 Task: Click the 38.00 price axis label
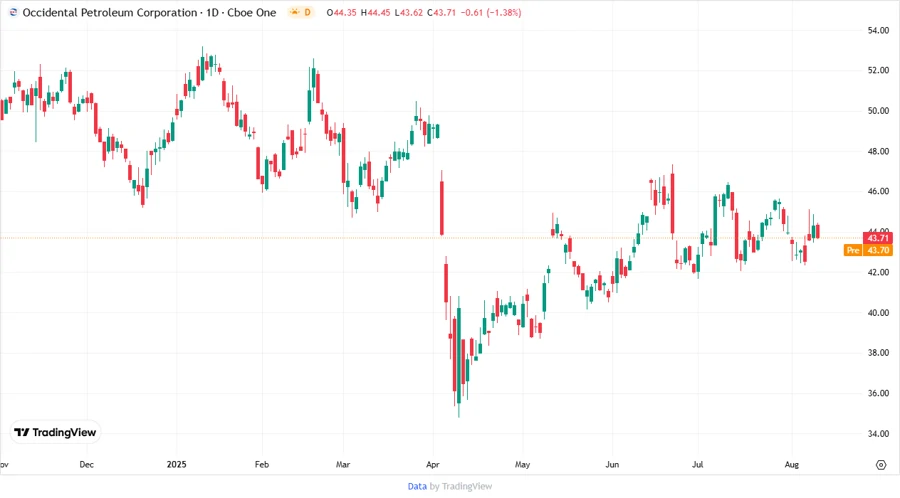pyautogui.click(x=878, y=353)
